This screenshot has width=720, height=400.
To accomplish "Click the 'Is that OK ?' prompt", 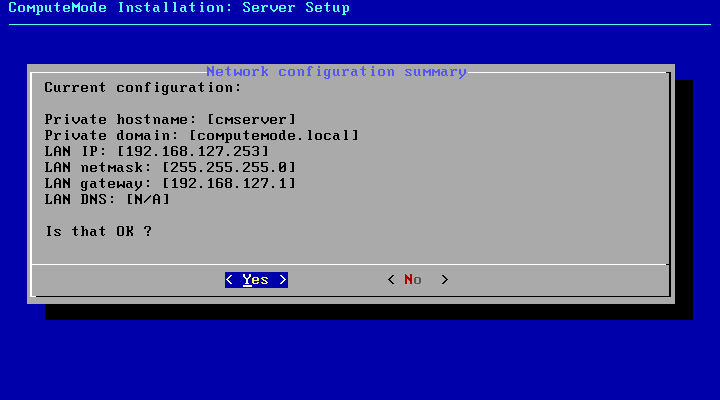I will click(98, 231).
